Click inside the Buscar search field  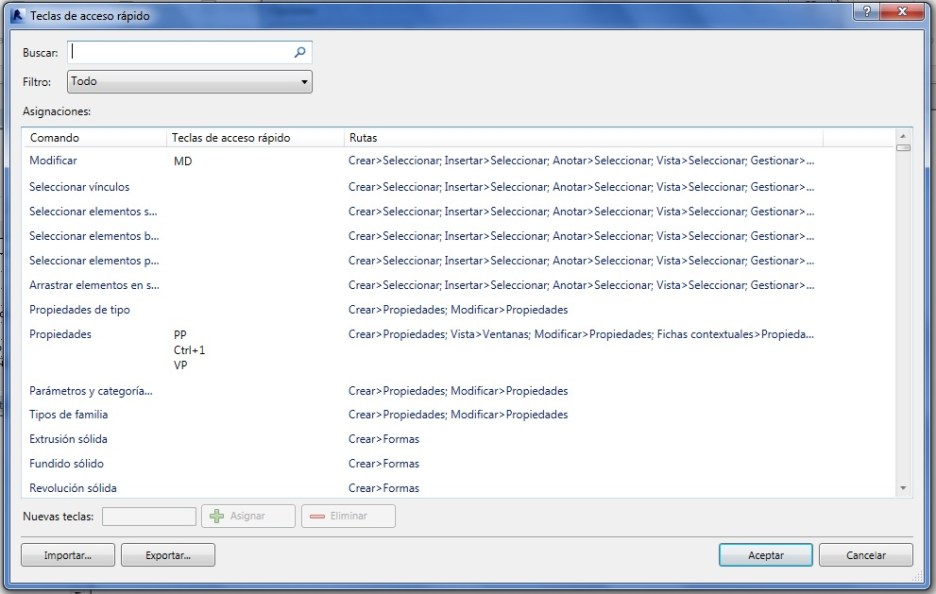pyautogui.click(x=180, y=53)
